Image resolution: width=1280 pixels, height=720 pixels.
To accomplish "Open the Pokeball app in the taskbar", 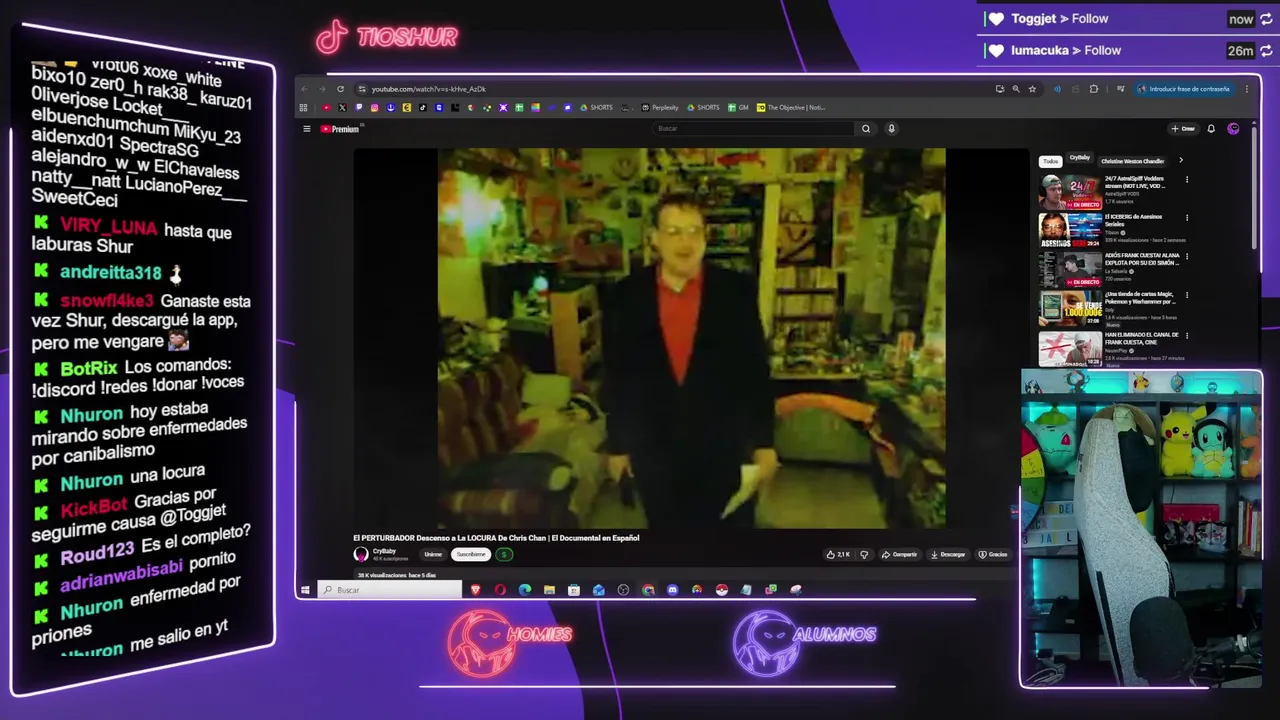I will (721, 590).
